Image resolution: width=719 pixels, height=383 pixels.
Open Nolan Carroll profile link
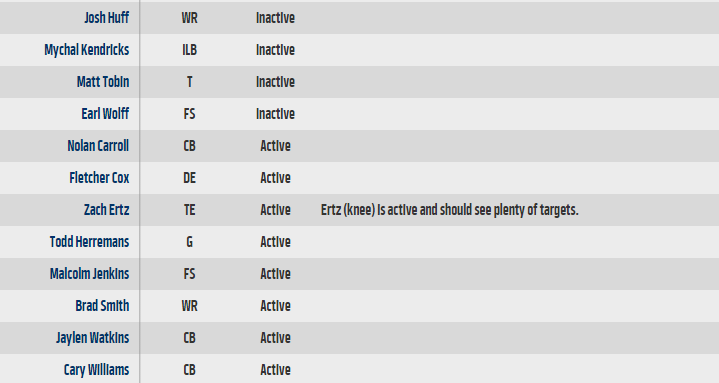(x=98, y=146)
